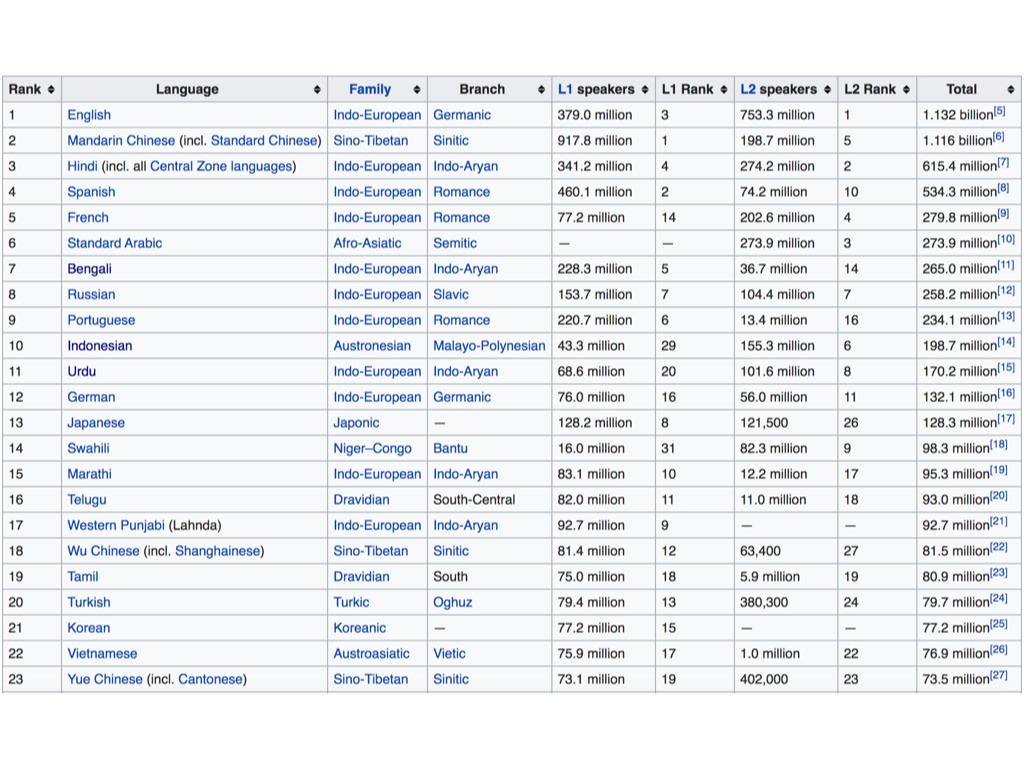Open the German language link

click(91, 397)
